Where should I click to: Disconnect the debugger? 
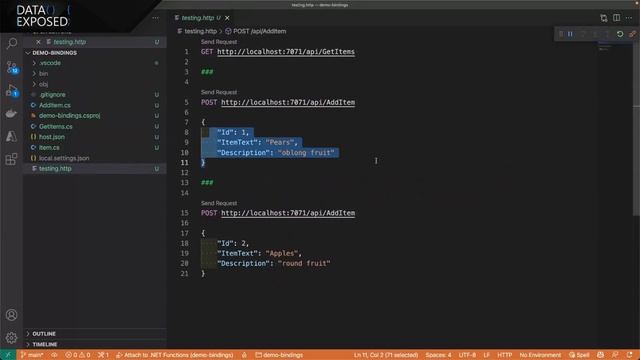tap(632, 34)
